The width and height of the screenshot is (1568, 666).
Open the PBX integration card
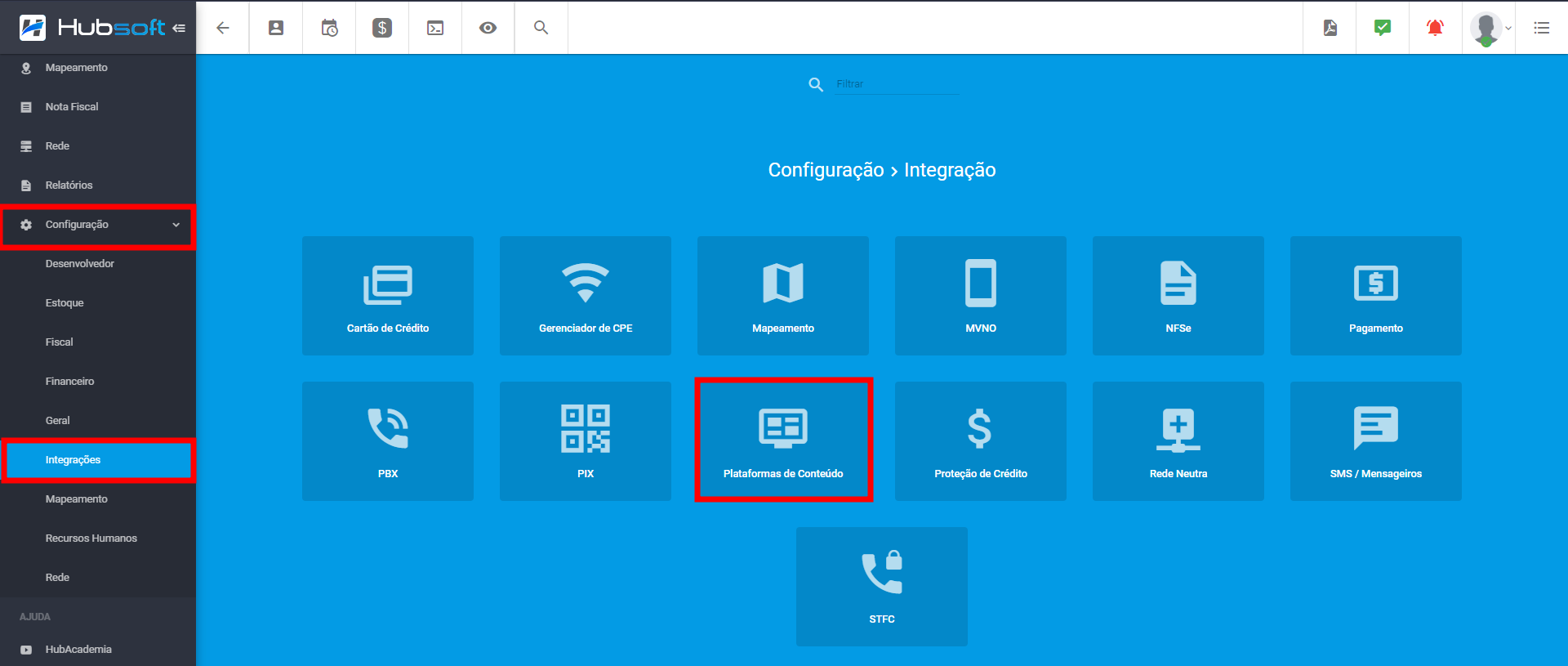pos(388,441)
